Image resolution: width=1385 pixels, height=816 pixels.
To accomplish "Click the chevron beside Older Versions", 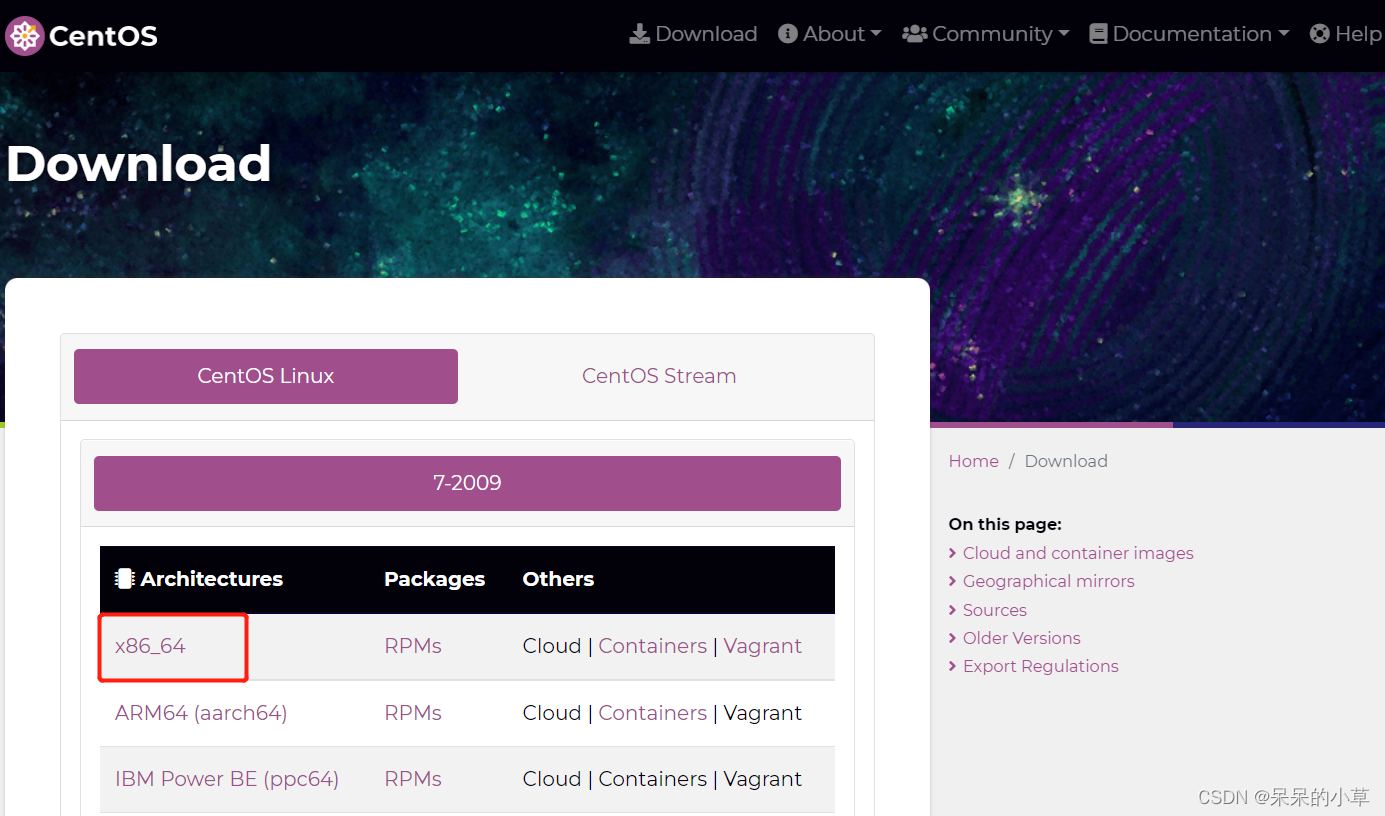I will click(x=953, y=638).
